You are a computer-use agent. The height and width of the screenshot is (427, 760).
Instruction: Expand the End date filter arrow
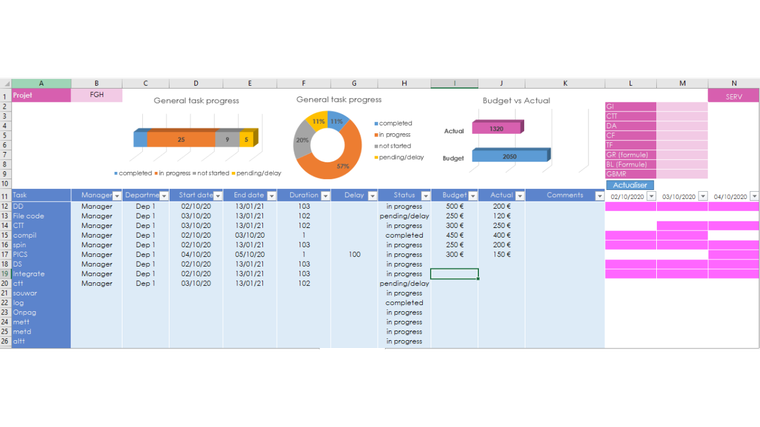[270, 196]
